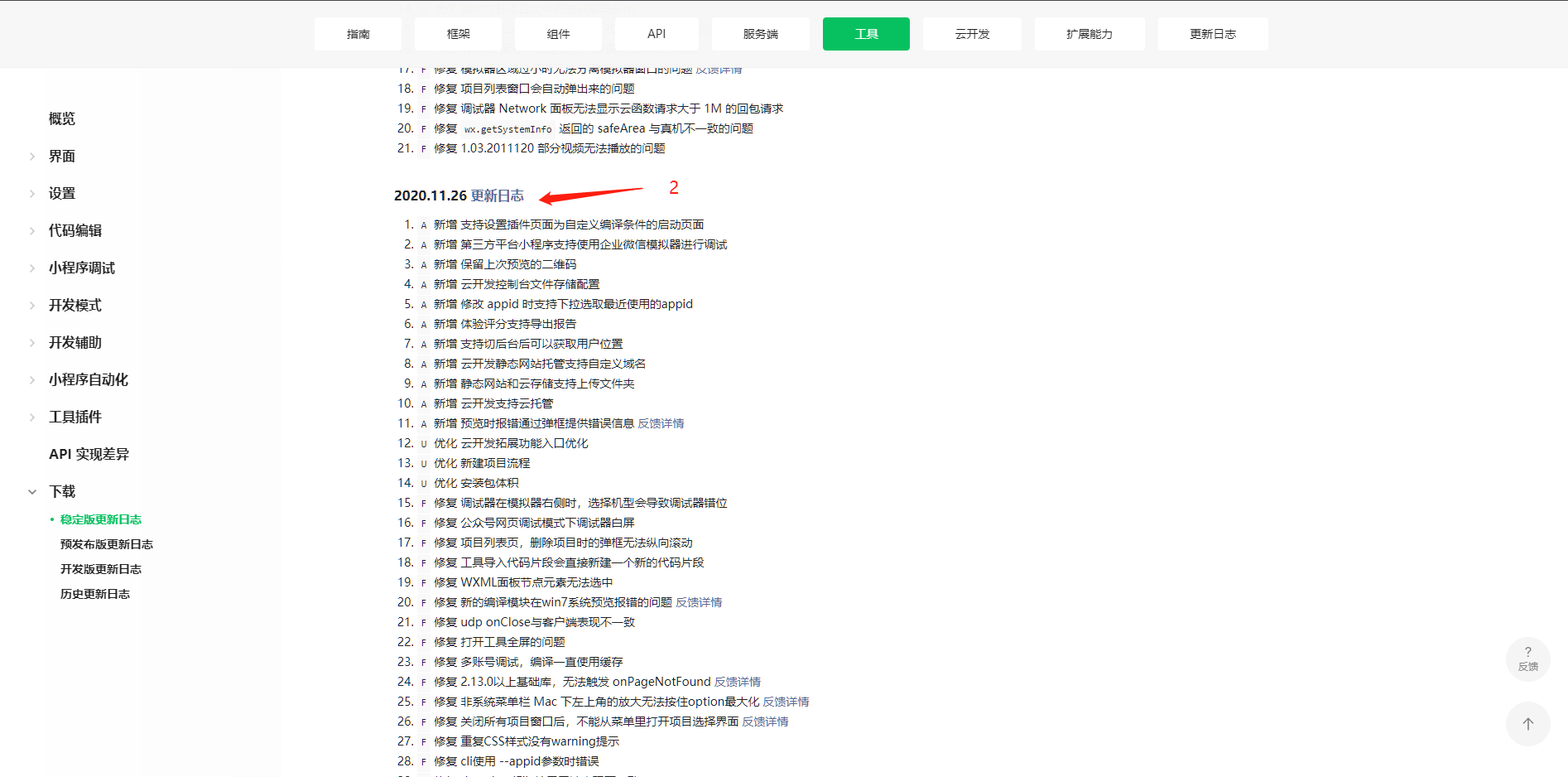Image resolution: width=1568 pixels, height=777 pixels.
Task: Collapse the 下载 section chevron
Action: pos(32,492)
